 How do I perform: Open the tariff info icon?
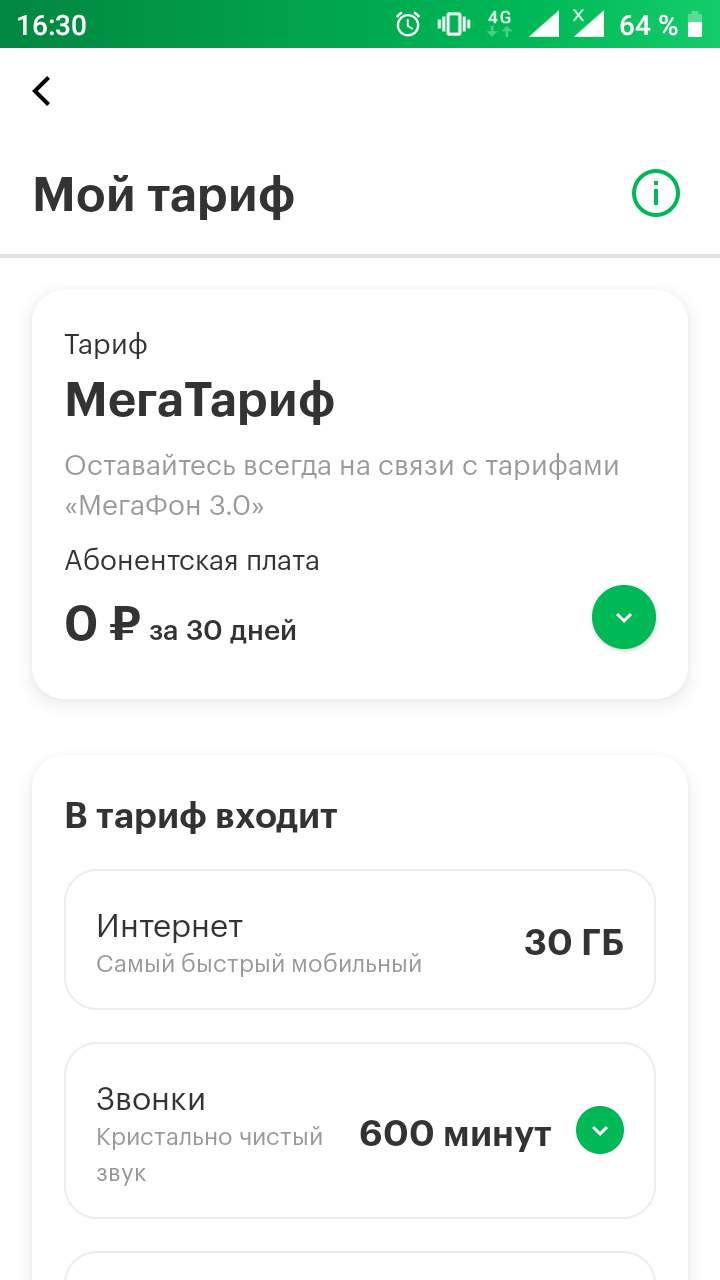tap(656, 193)
